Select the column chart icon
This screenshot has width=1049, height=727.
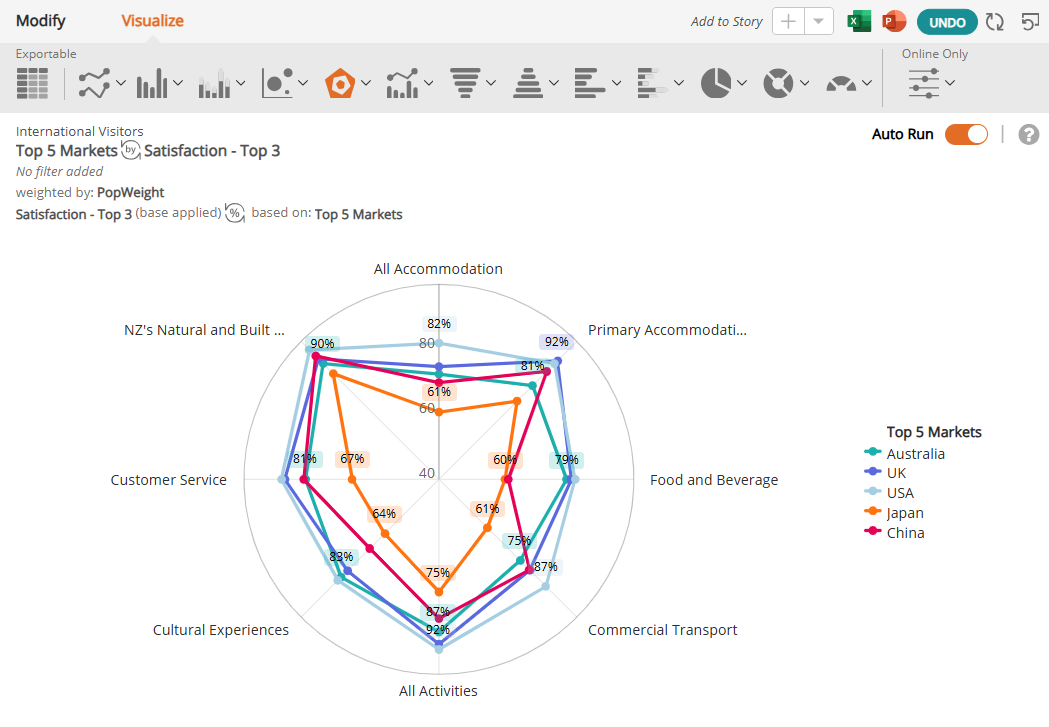[x=152, y=84]
